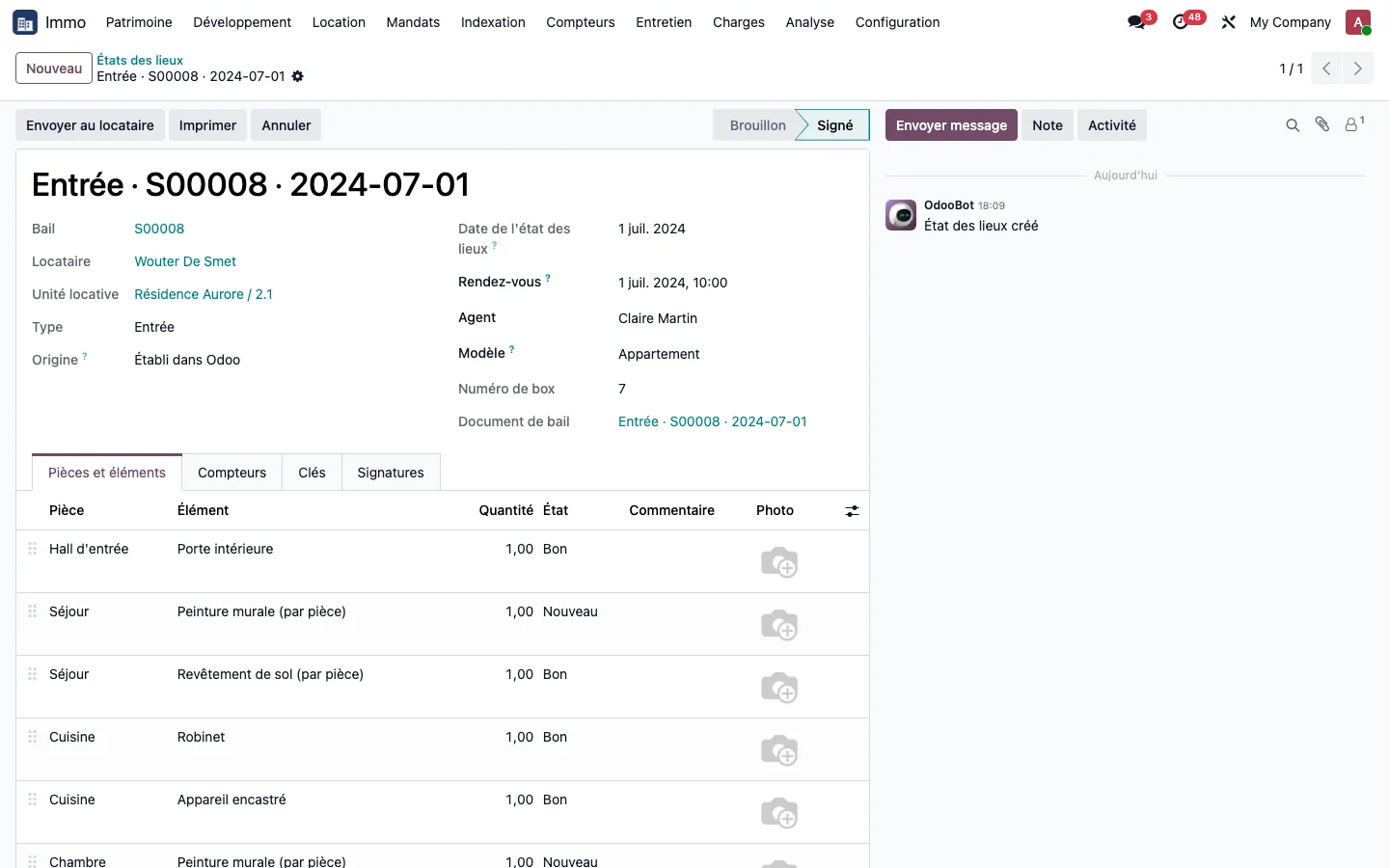Click the paperclip attachments icon
Screen dimensions: 1389x868
(x=1322, y=124)
